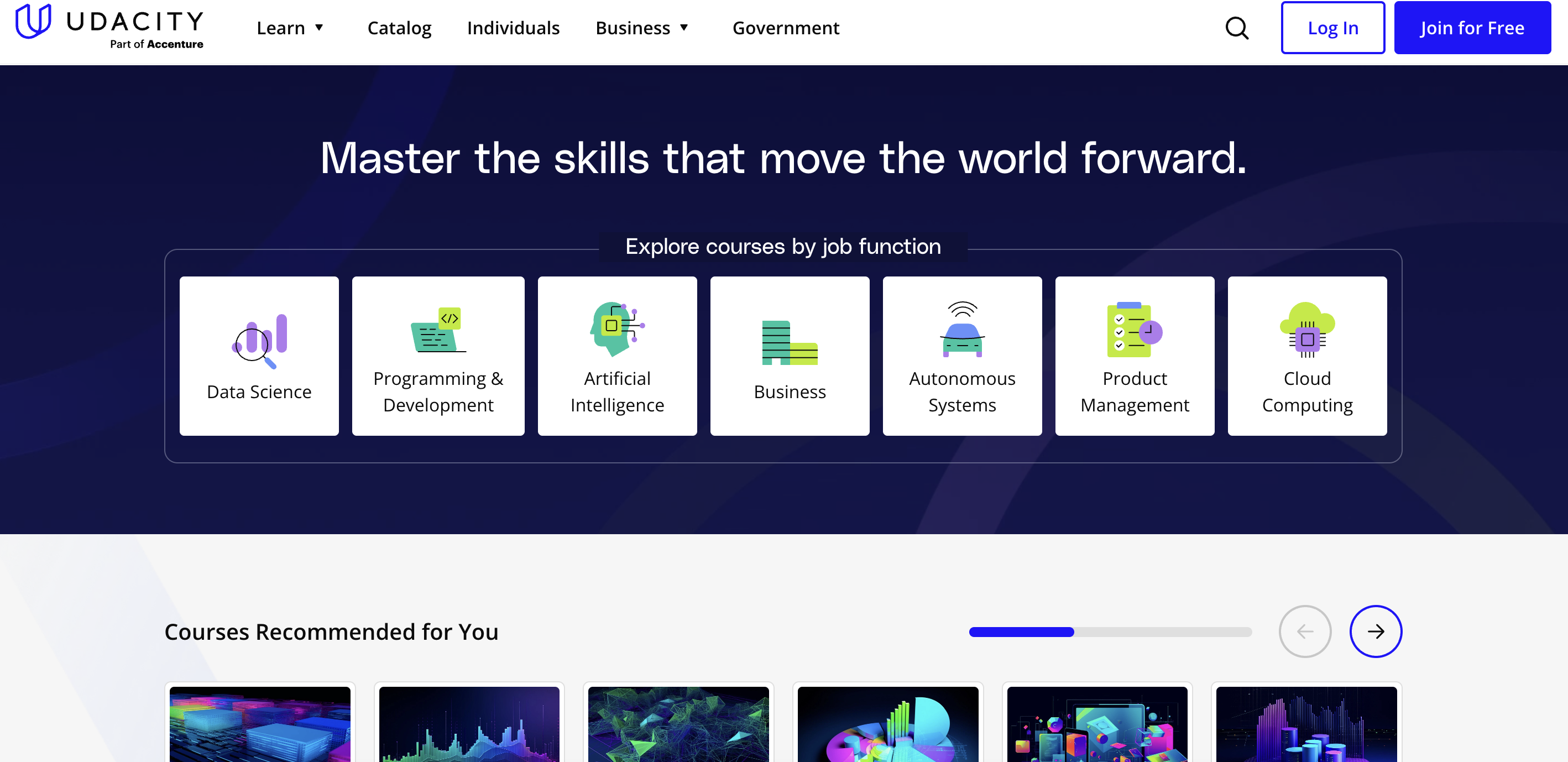Image resolution: width=1568 pixels, height=762 pixels.
Task: Open the Government nav link
Action: 786,28
